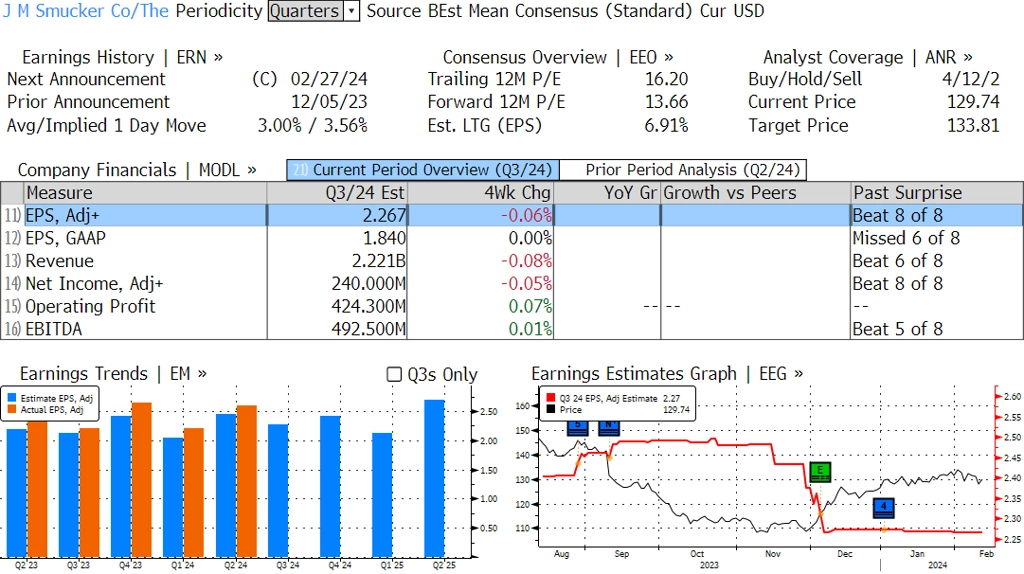Click the Avg/Implied move 3.00% / 3.56%
Screen dimensions: 1024x574
coord(313,125)
